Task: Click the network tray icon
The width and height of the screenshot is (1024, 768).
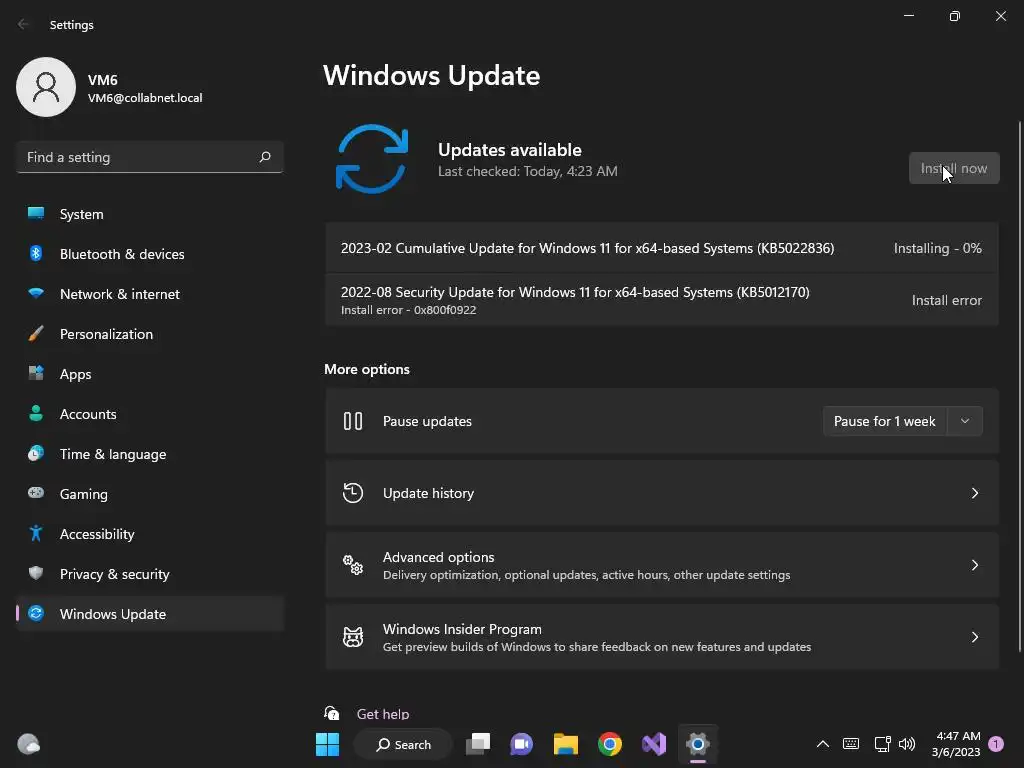Action: tap(882, 744)
